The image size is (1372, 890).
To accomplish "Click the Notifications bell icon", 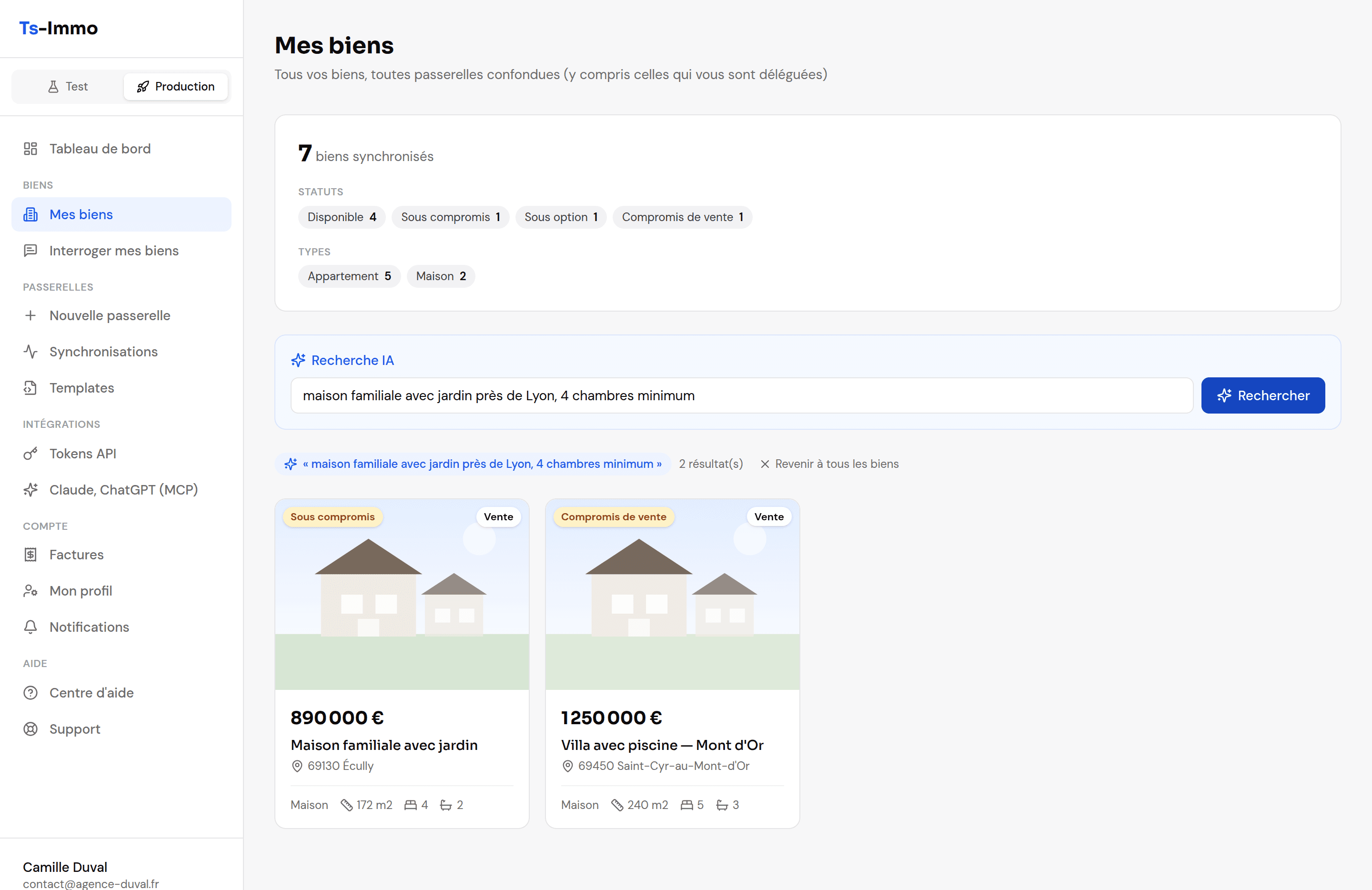I will coord(30,627).
